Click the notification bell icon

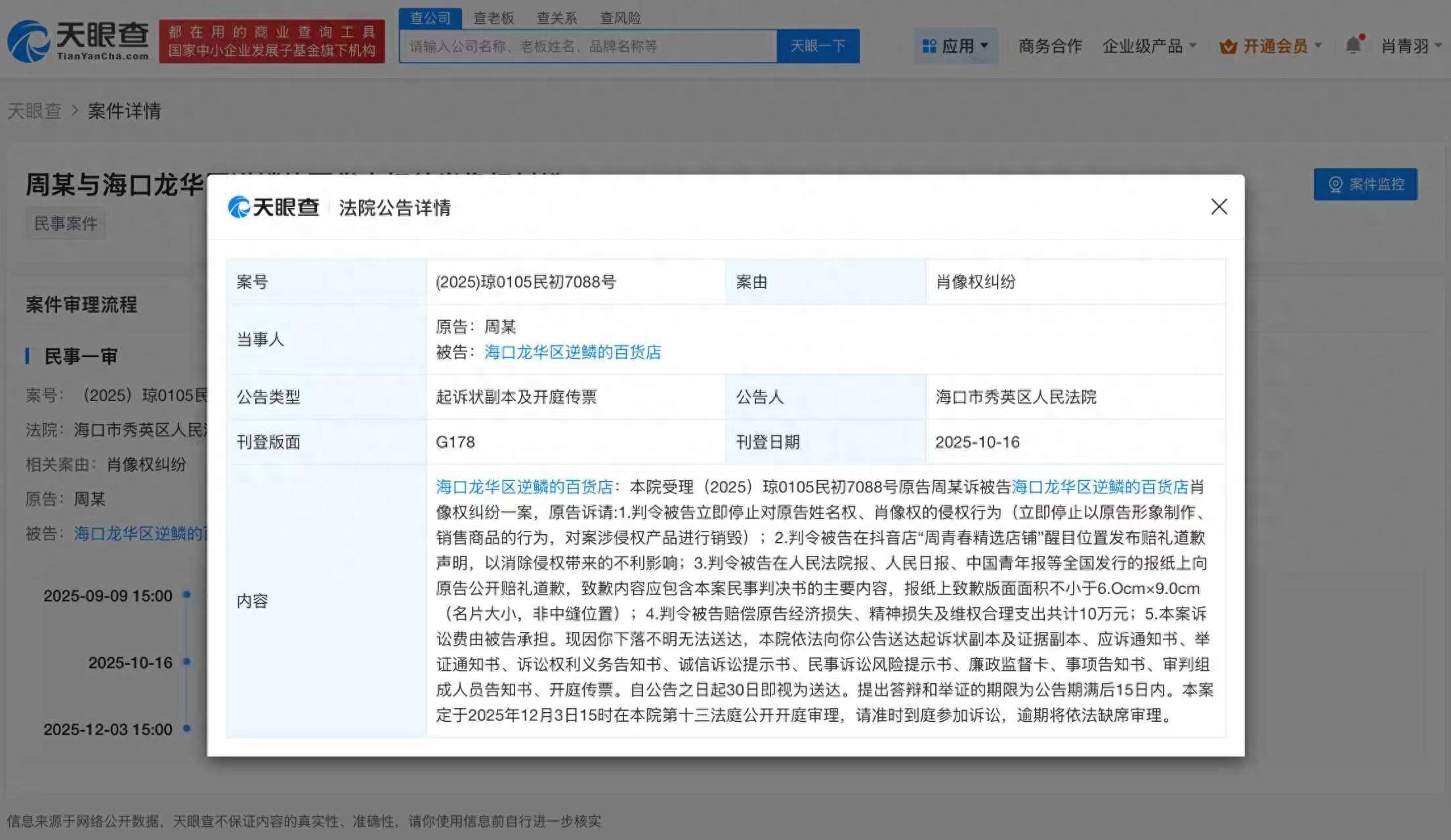pos(1353,45)
